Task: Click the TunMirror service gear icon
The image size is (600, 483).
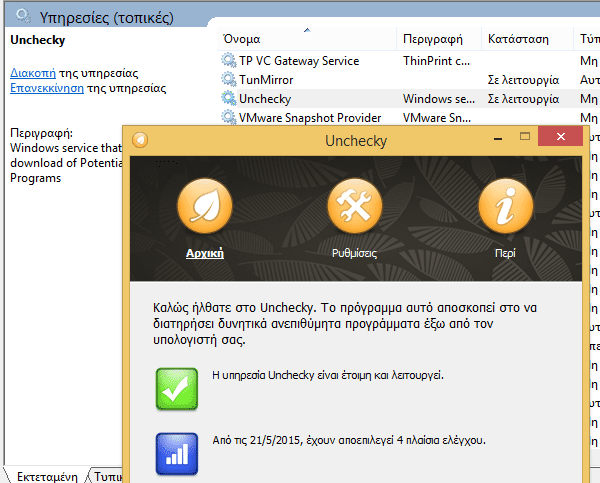Action: (228, 80)
